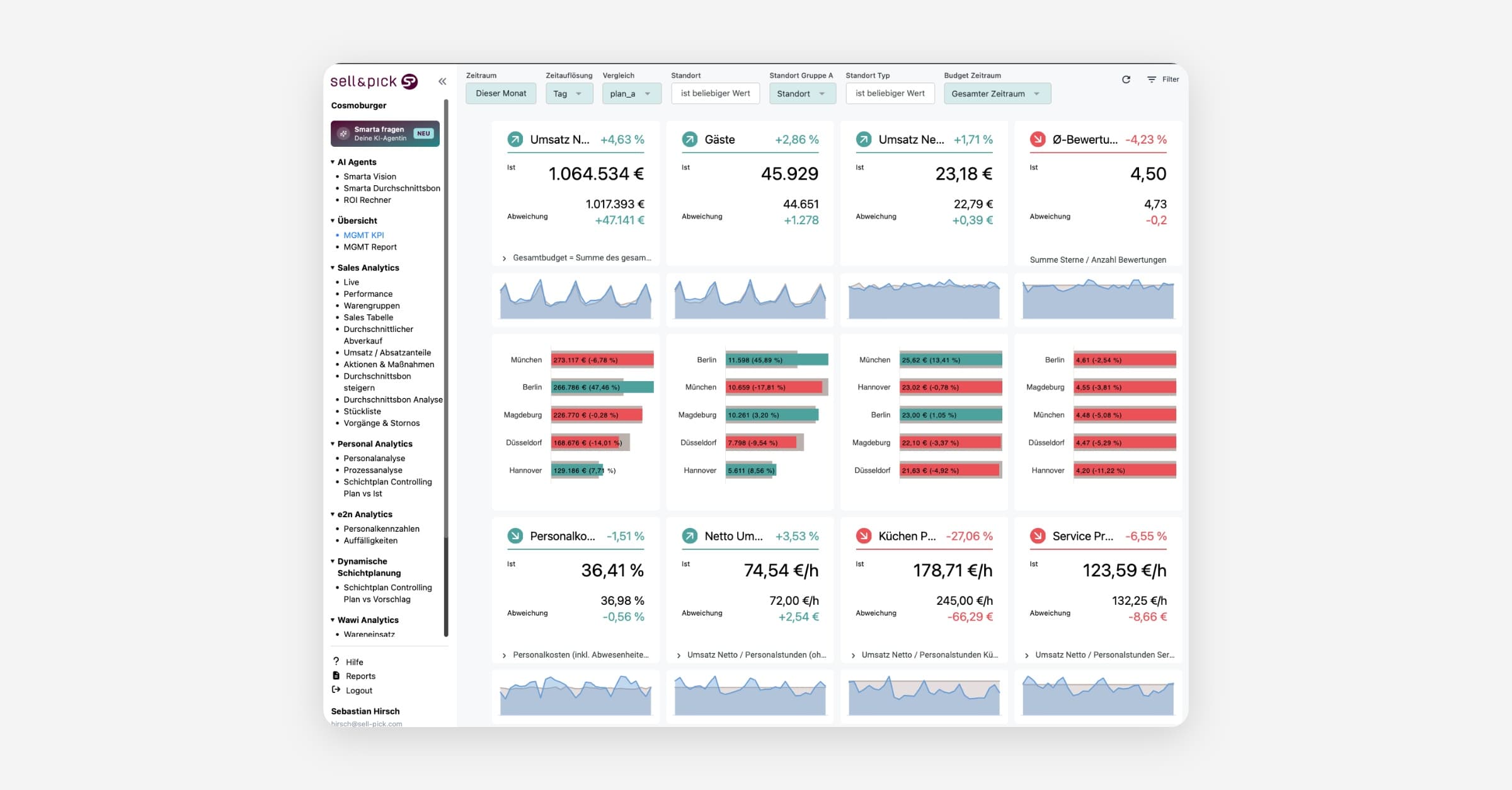Open the Standort Gruppe A dropdown
Image resolution: width=1512 pixels, height=790 pixels.
coord(803,93)
